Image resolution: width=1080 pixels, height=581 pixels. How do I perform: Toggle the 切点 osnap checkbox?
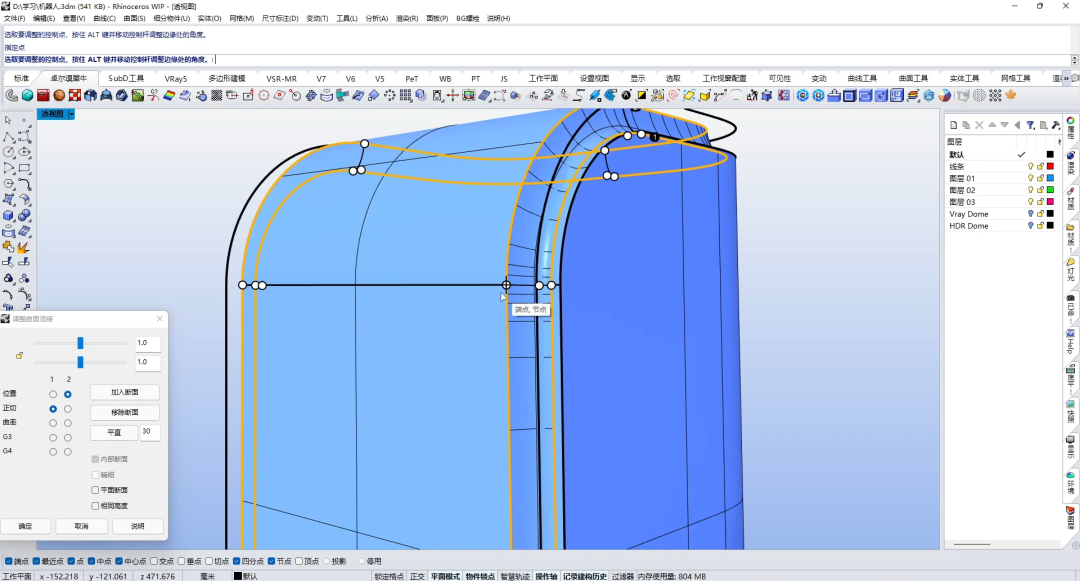point(209,562)
